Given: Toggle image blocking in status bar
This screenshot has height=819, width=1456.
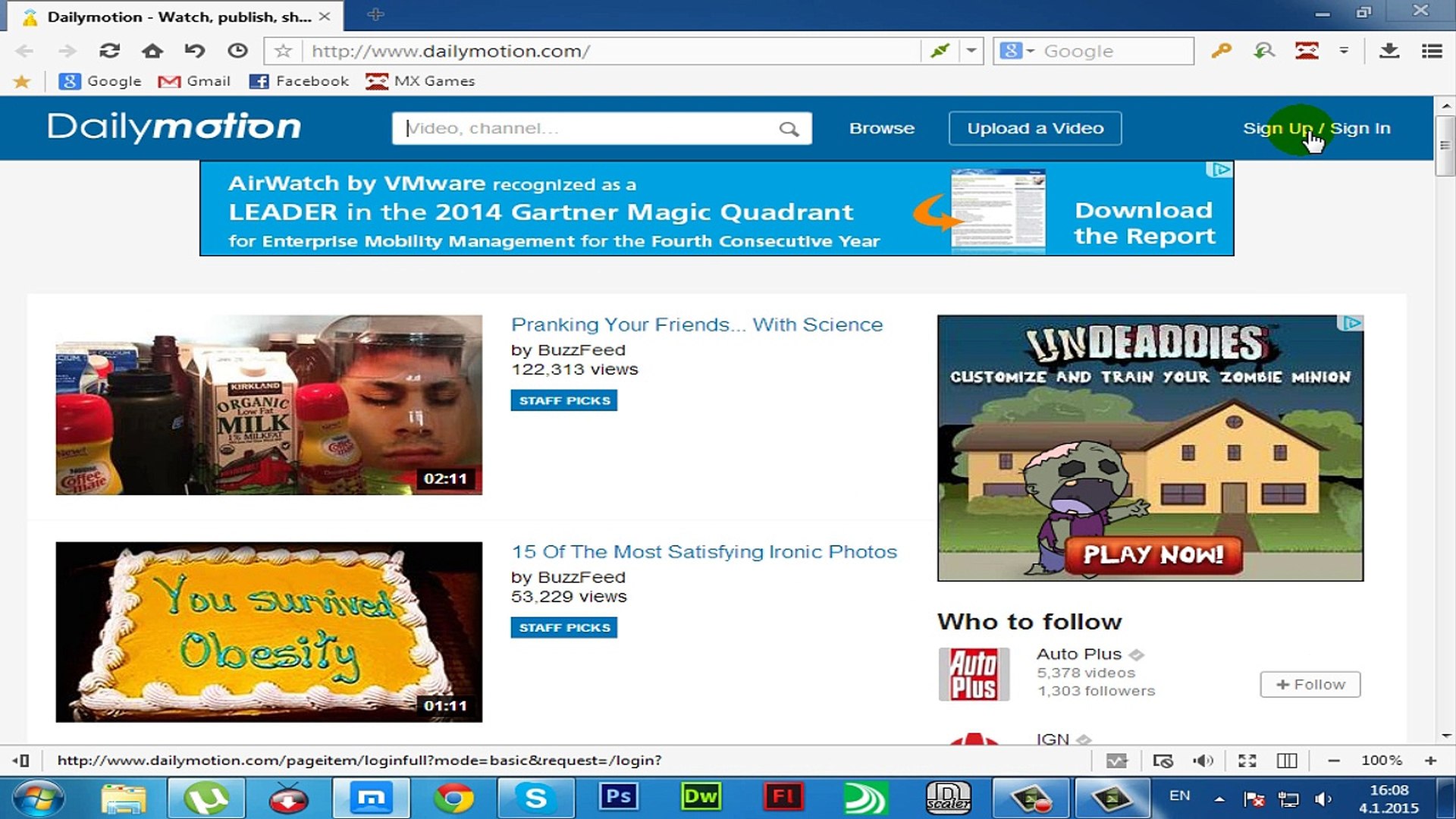Looking at the screenshot, I should coord(1163,760).
